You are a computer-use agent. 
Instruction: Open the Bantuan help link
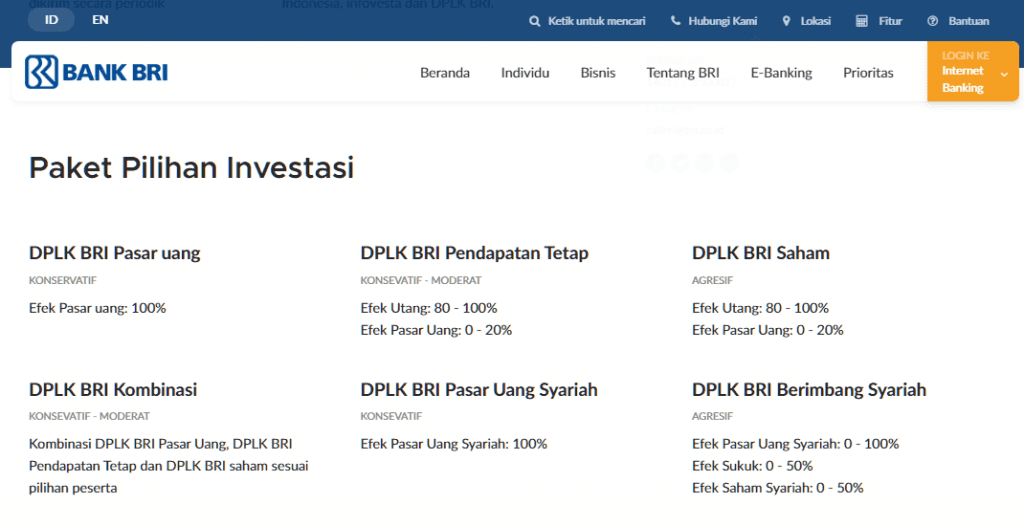[968, 21]
